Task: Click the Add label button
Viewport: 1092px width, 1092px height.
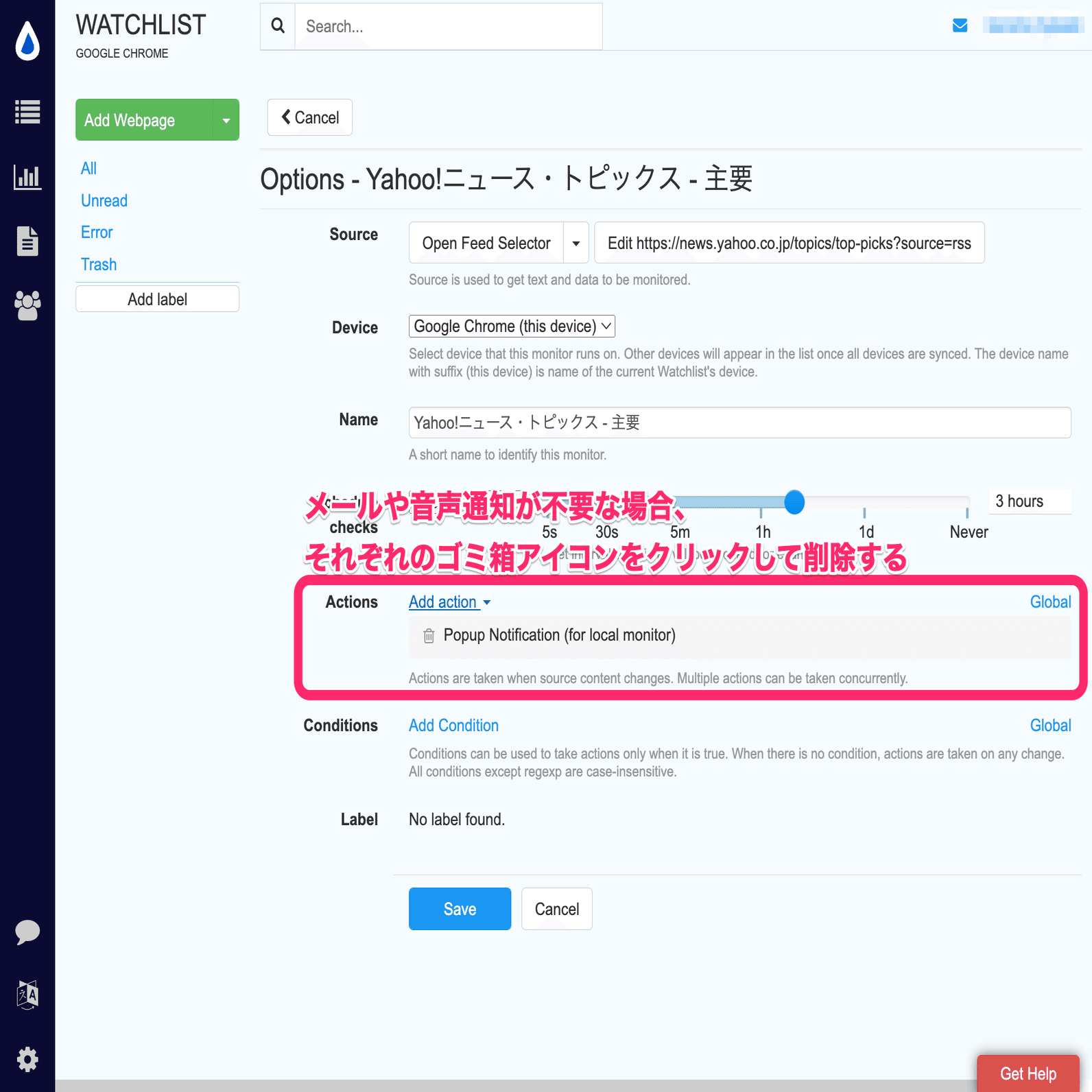Action: 157,299
